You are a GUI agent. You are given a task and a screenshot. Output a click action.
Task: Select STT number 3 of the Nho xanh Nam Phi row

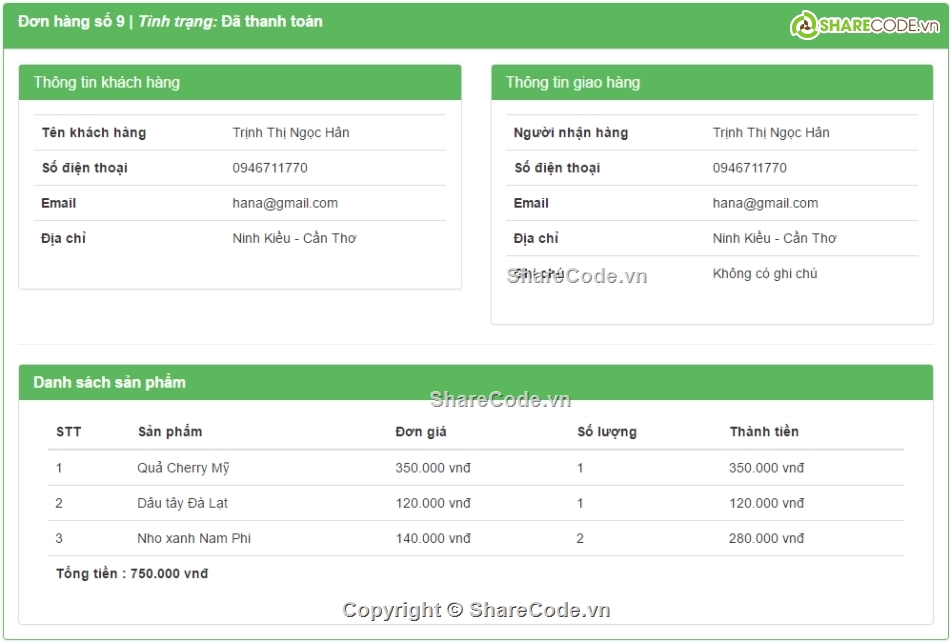pyautogui.click(x=59, y=538)
